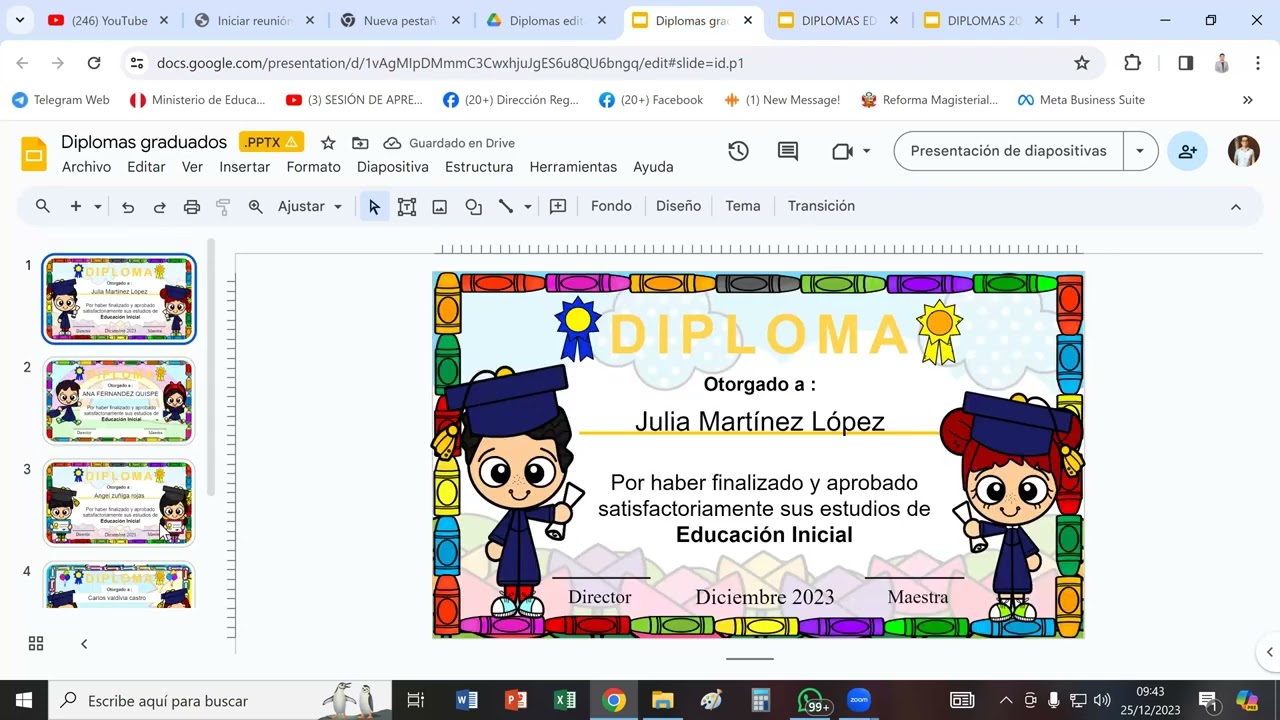Expand the Meet camera dropdown arrow
The height and width of the screenshot is (720, 1280).
click(866, 151)
